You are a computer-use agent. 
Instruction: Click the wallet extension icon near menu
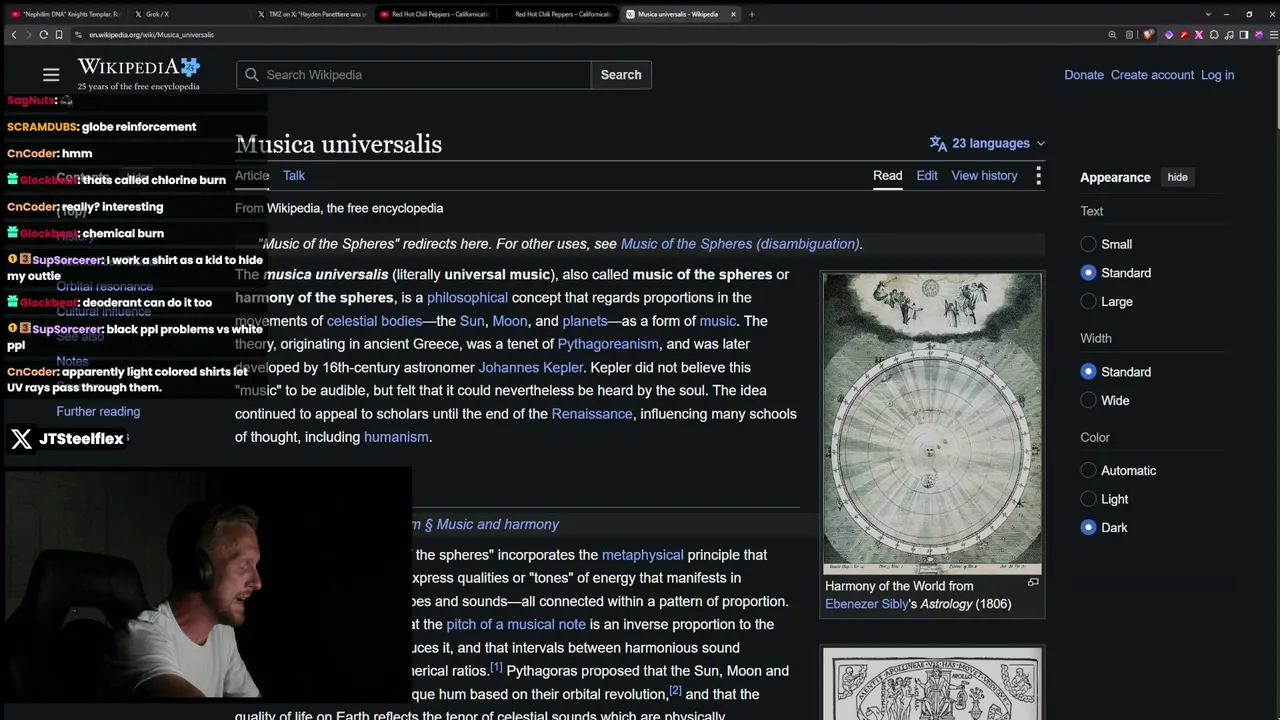(1259, 34)
